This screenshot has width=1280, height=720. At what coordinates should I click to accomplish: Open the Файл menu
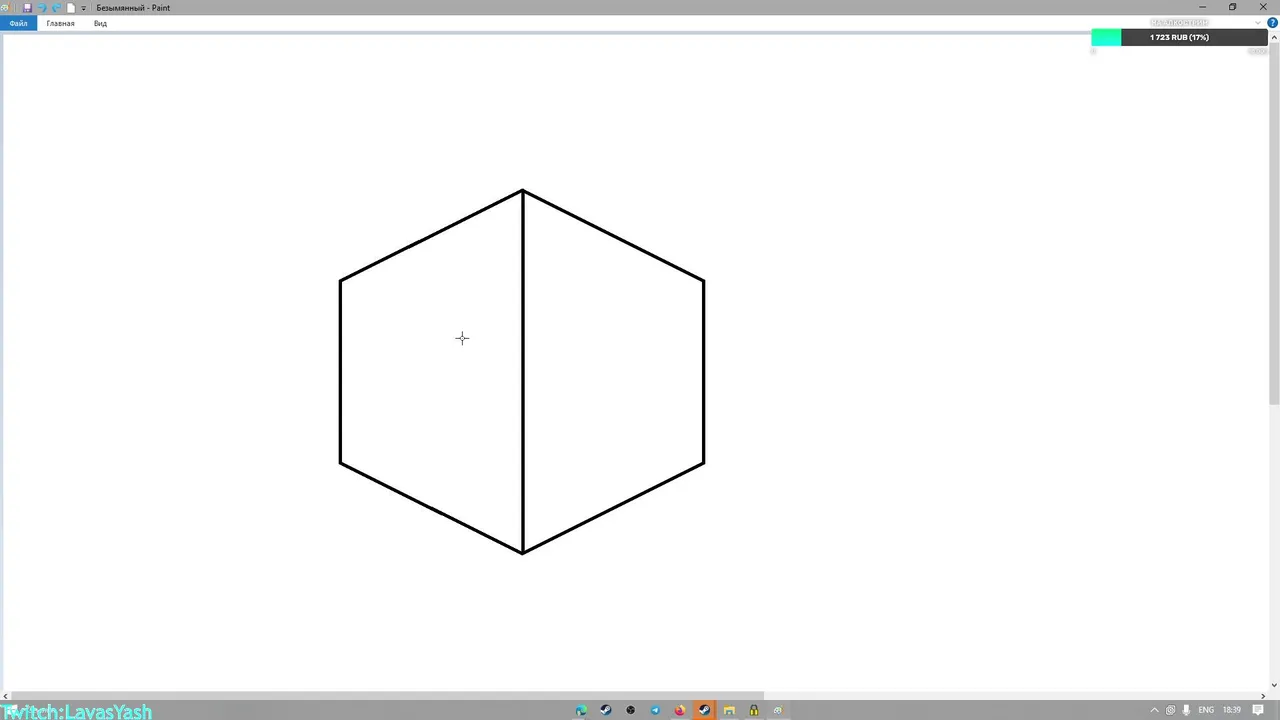pos(18,23)
